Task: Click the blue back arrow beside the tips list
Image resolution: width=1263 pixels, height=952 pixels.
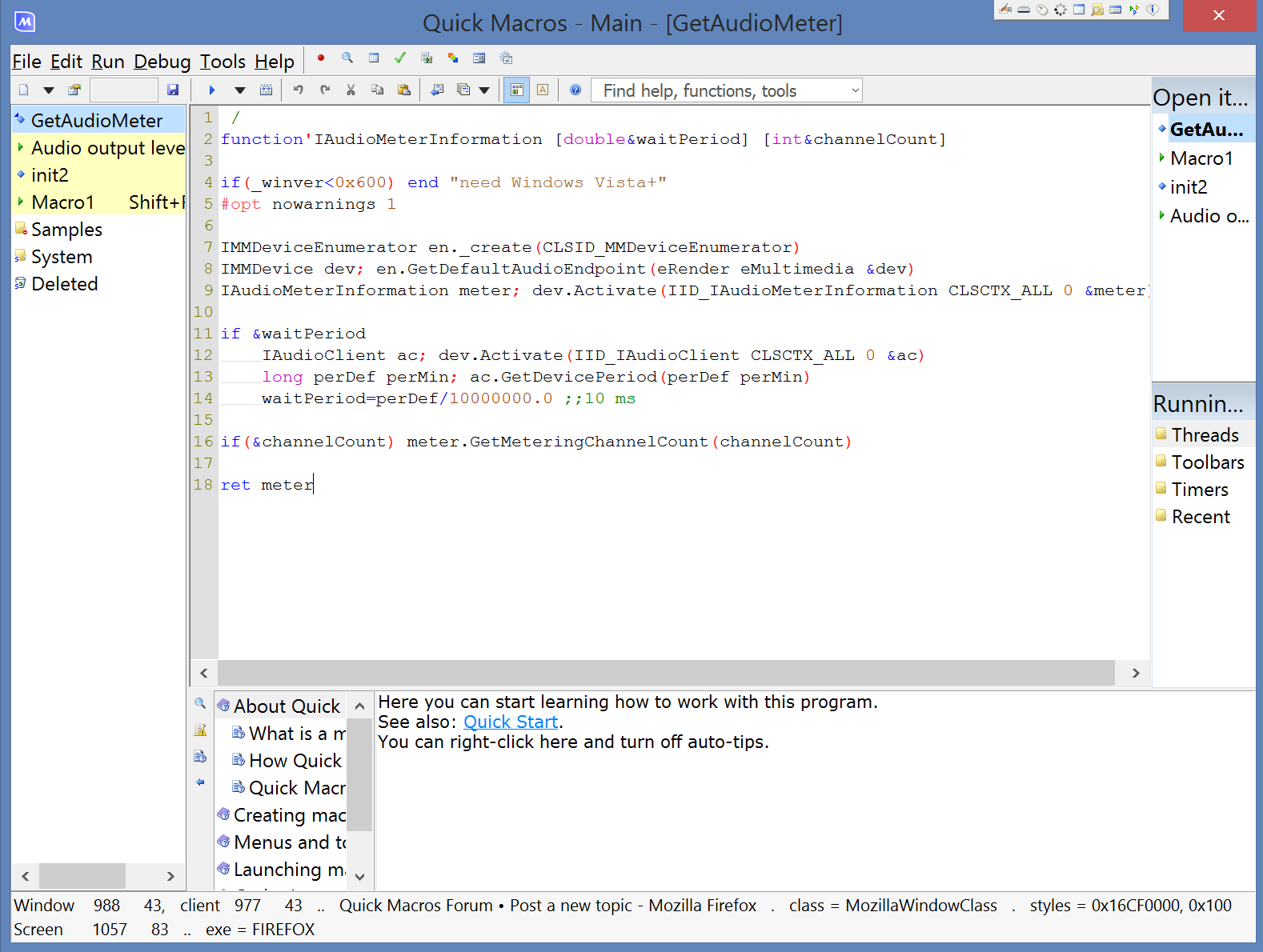Action: tap(200, 782)
